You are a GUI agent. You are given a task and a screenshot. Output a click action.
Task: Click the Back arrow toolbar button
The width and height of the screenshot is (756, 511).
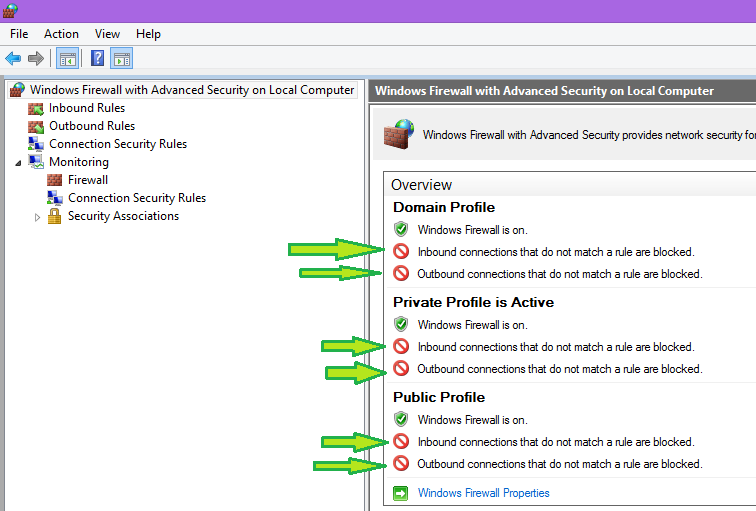pyautogui.click(x=13, y=59)
